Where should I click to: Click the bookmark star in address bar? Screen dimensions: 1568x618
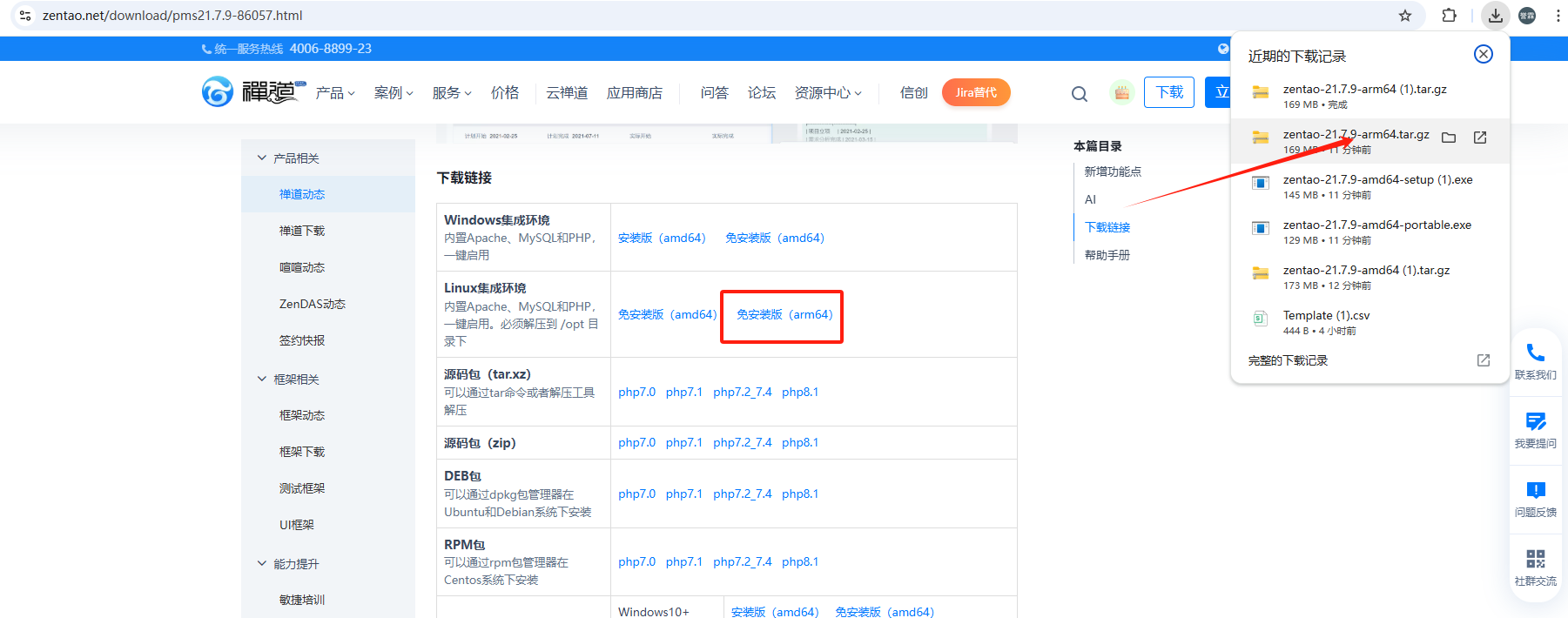coord(1405,16)
